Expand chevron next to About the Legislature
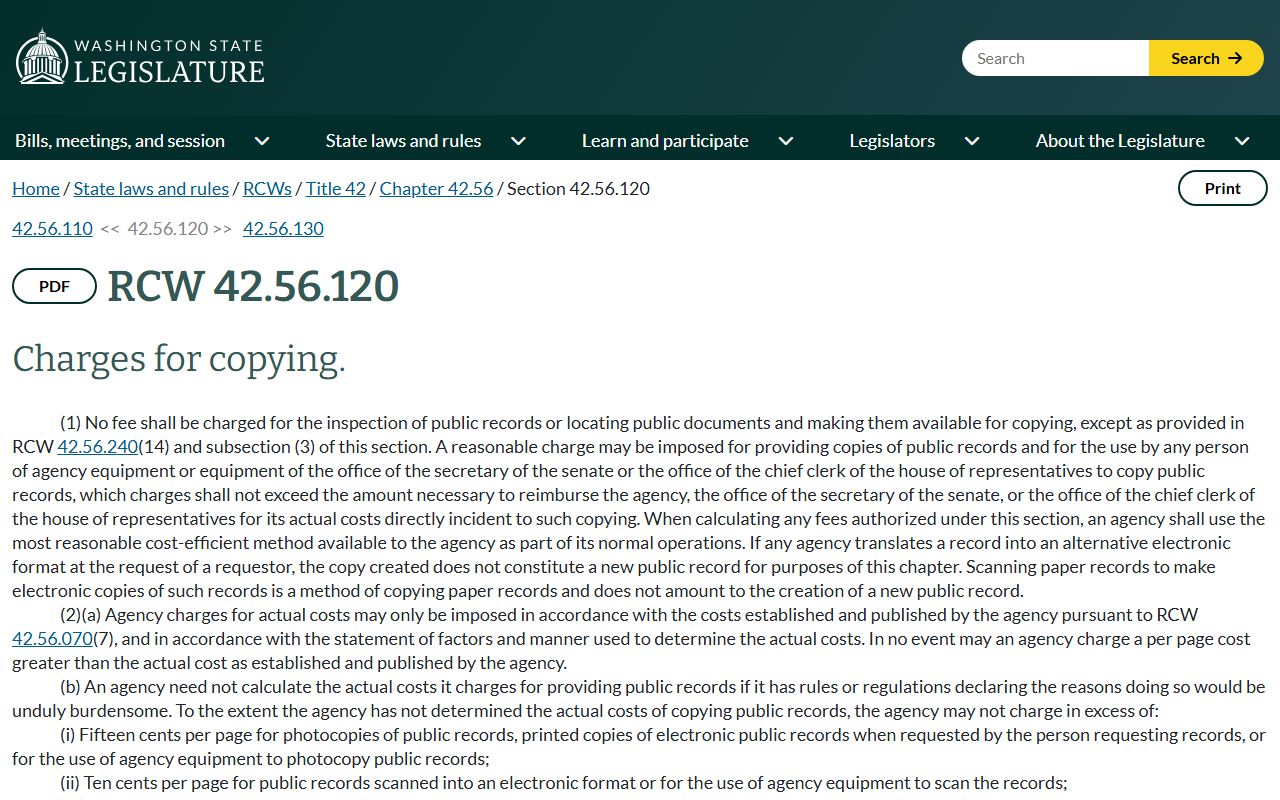Viewport: 1280px width, 800px height. (1242, 141)
